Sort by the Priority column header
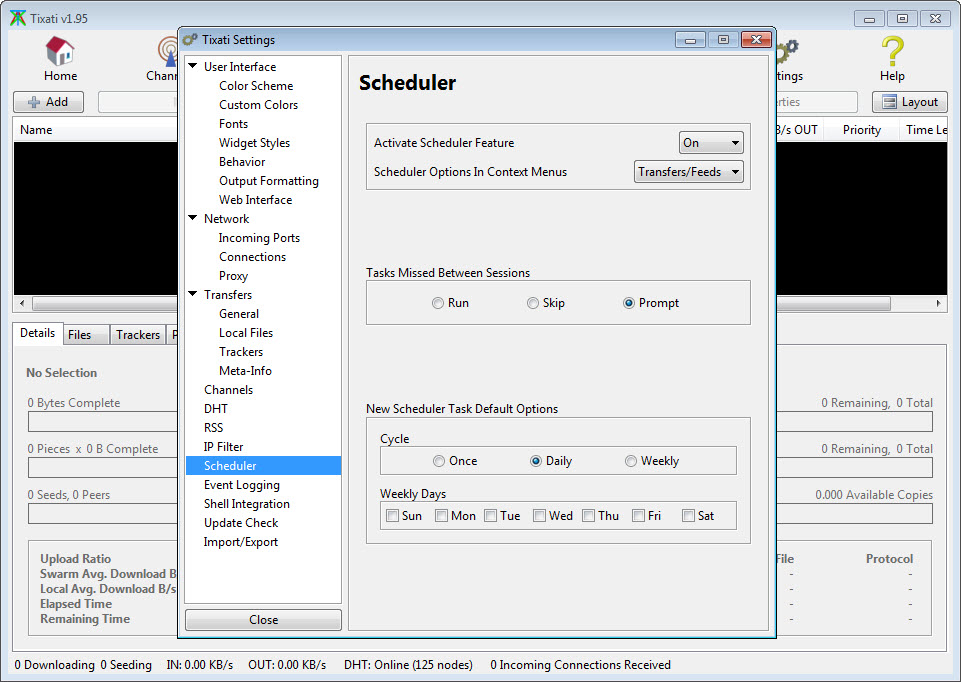 pyautogui.click(x=862, y=130)
